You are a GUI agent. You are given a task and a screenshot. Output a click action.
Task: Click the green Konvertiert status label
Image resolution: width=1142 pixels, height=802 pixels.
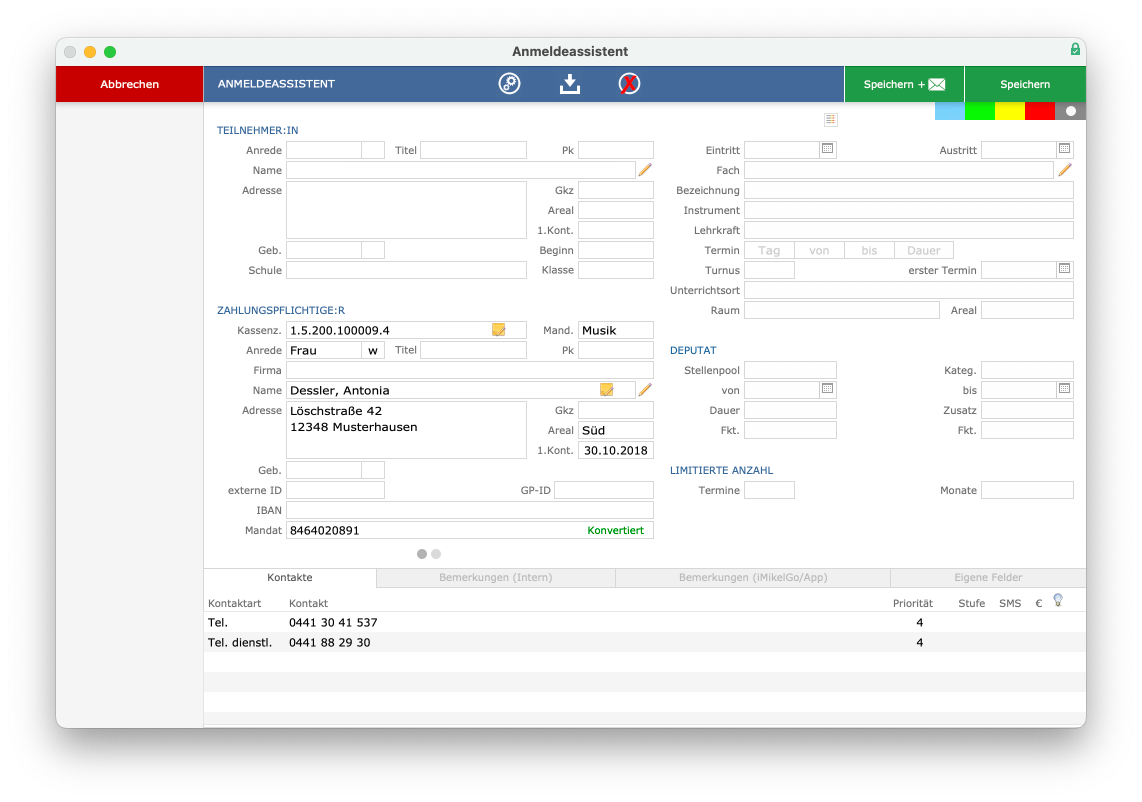(615, 530)
